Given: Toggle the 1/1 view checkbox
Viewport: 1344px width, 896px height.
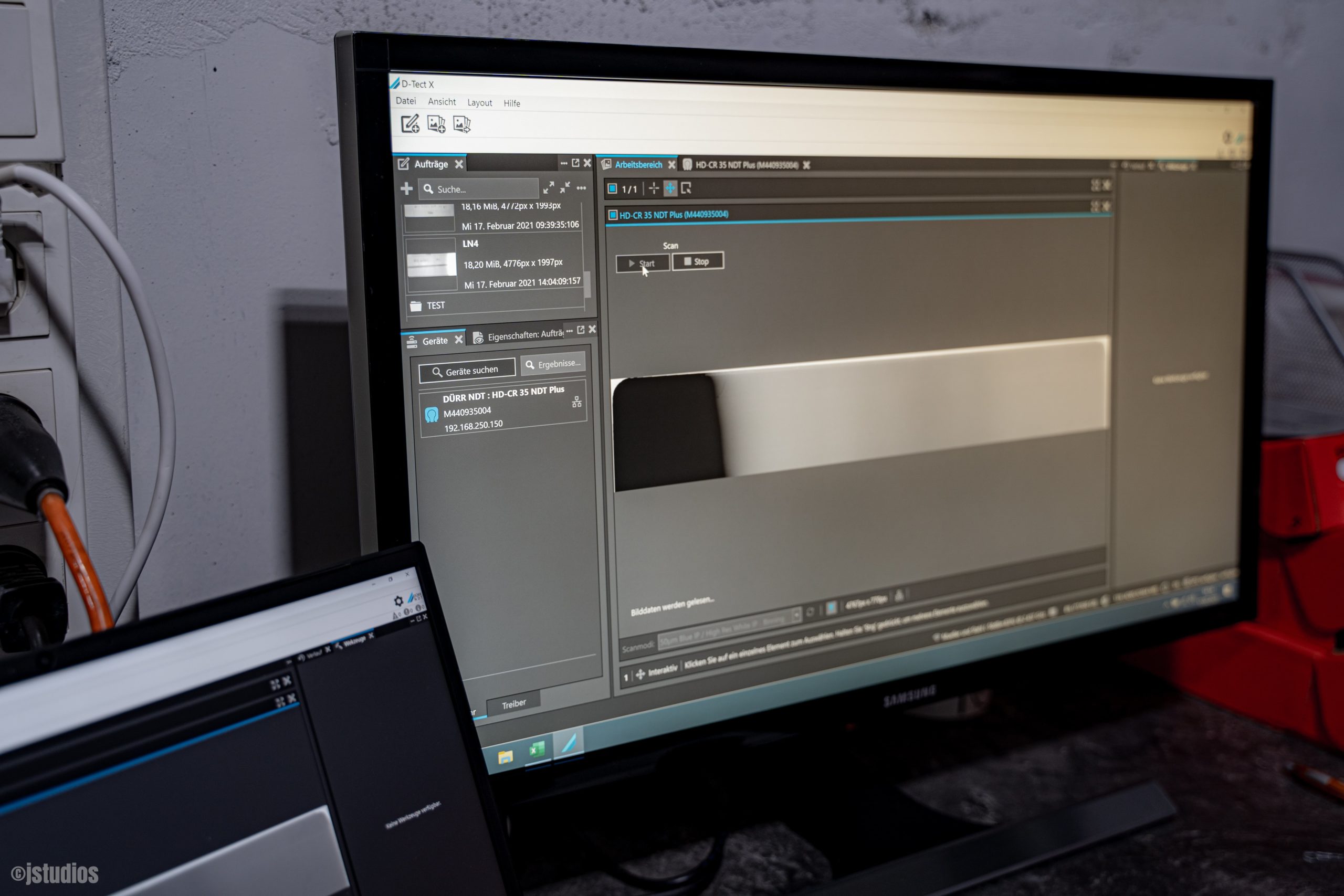Looking at the screenshot, I should click(x=612, y=188).
